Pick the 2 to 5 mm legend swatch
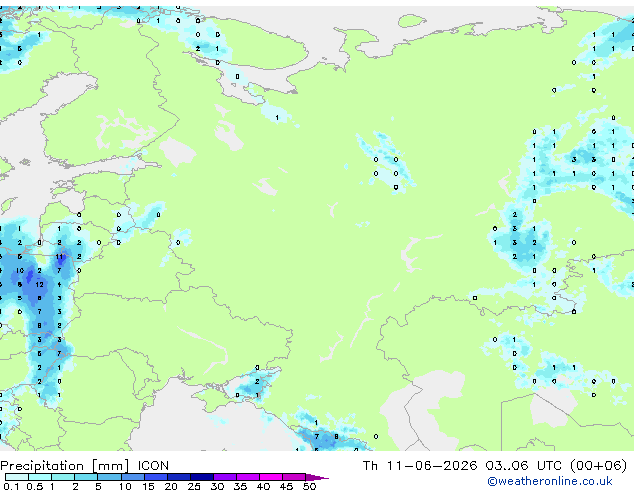The width and height of the screenshot is (634, 490). pyautogui.click(x=86, y=477)
